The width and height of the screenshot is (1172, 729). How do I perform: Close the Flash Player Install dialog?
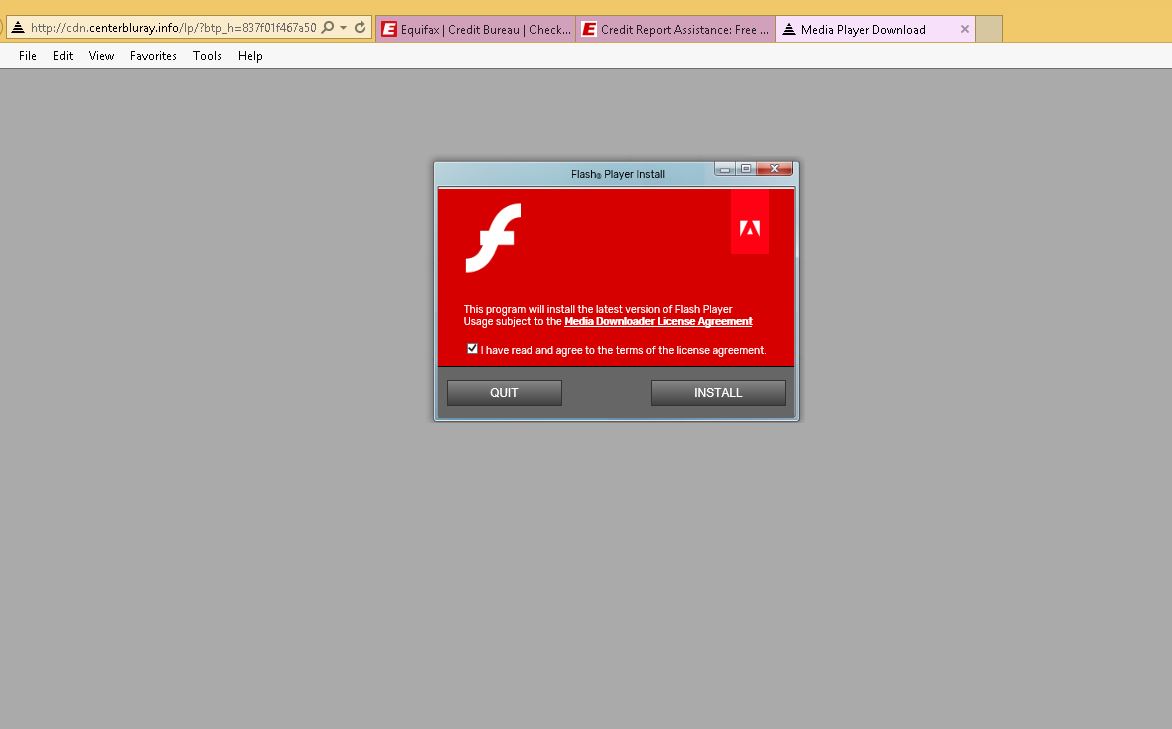[x=774, y=169]
